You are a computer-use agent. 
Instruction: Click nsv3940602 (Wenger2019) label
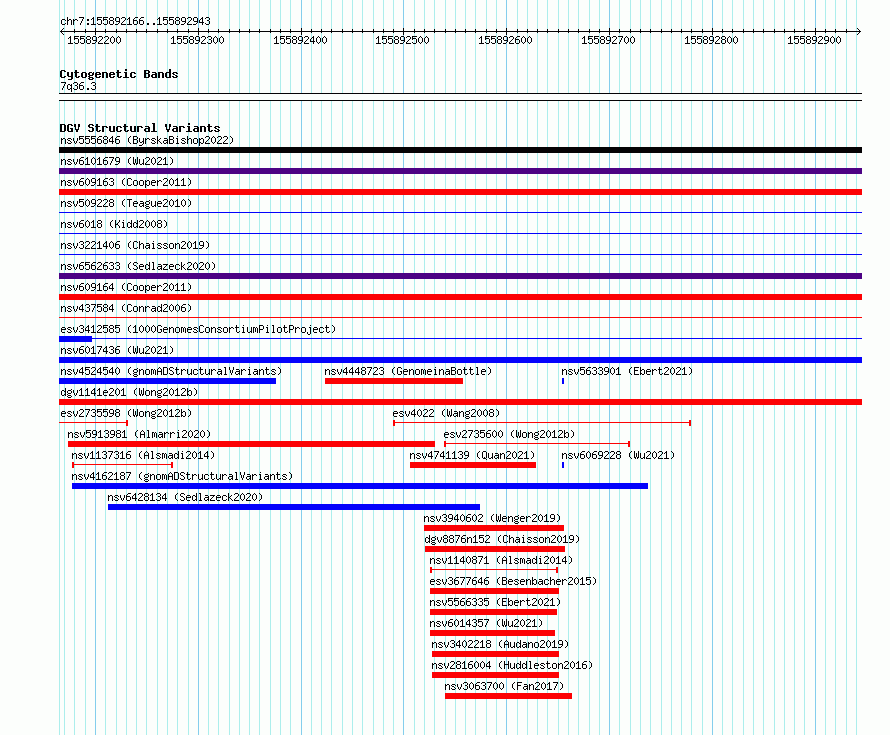(x=492, y=518)
